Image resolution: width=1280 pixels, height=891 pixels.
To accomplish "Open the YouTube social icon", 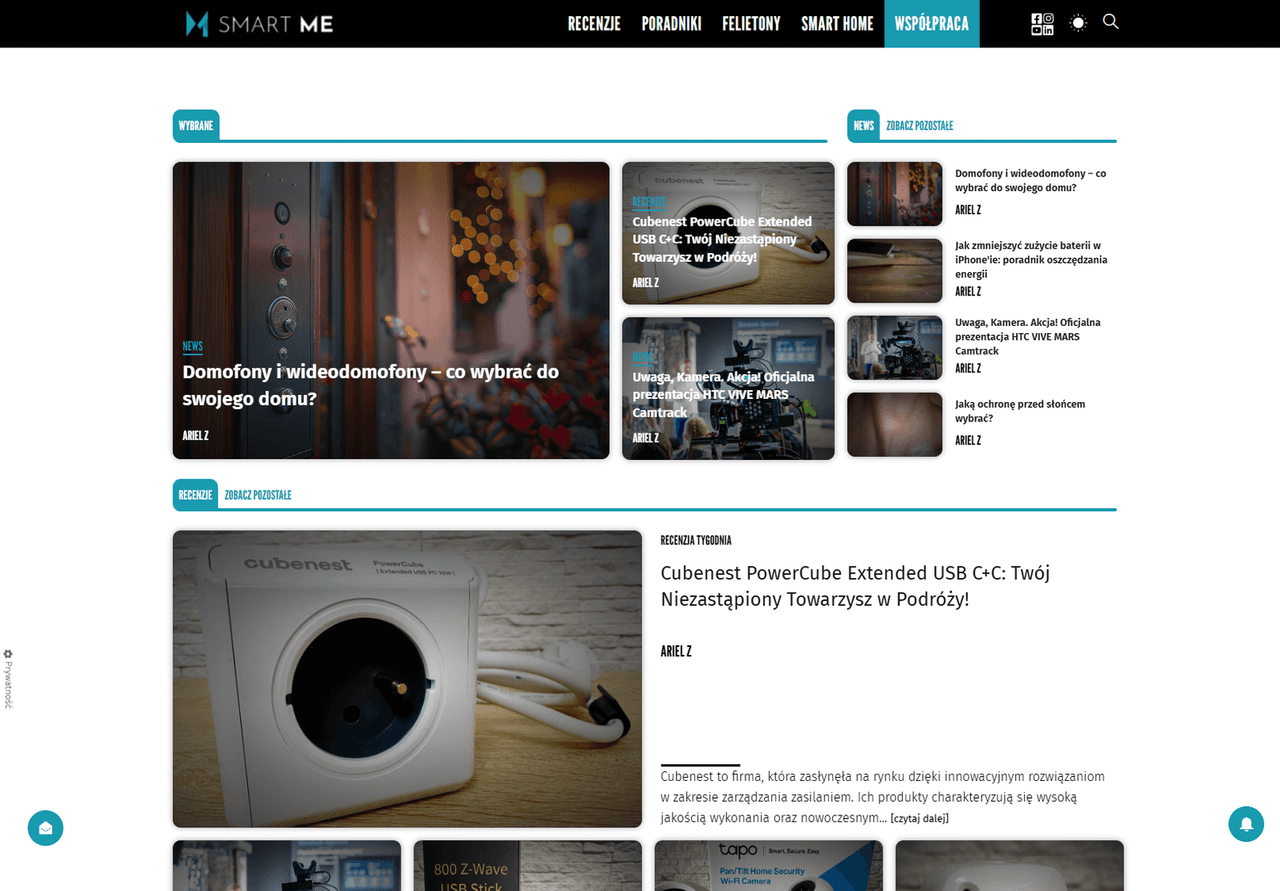I will 1037,30.
